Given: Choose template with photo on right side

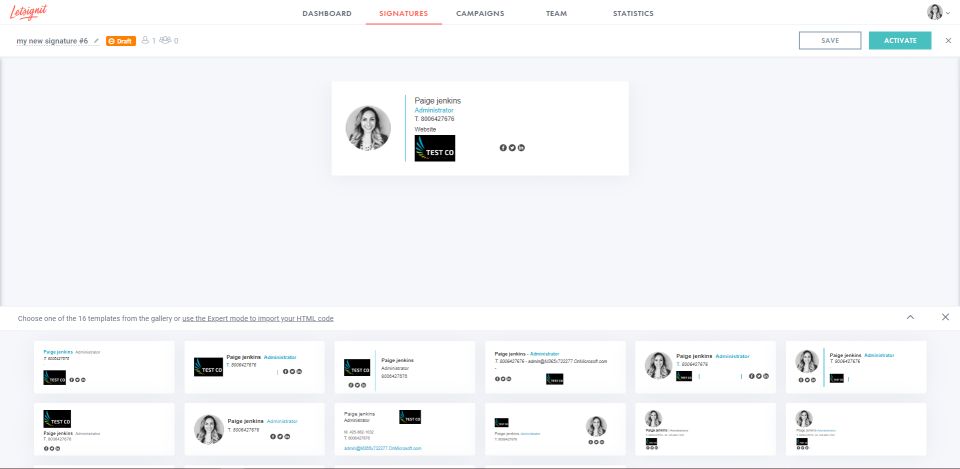Looking at the screenshot, I should (x=555, y=429).
